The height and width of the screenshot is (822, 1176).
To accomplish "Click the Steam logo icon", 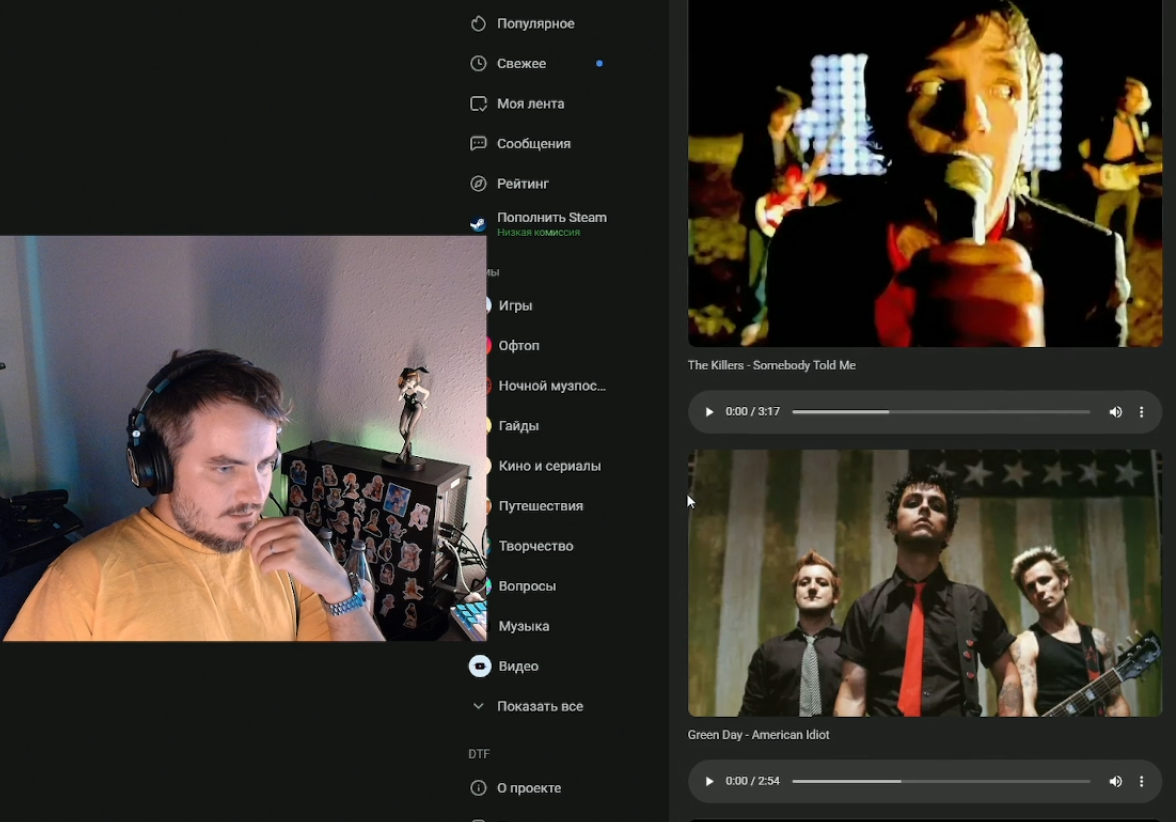I will (478, 224).
